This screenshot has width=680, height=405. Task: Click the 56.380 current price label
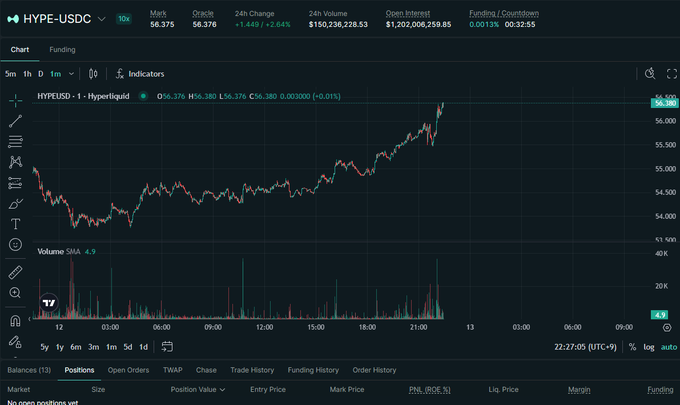pos(665,103)
